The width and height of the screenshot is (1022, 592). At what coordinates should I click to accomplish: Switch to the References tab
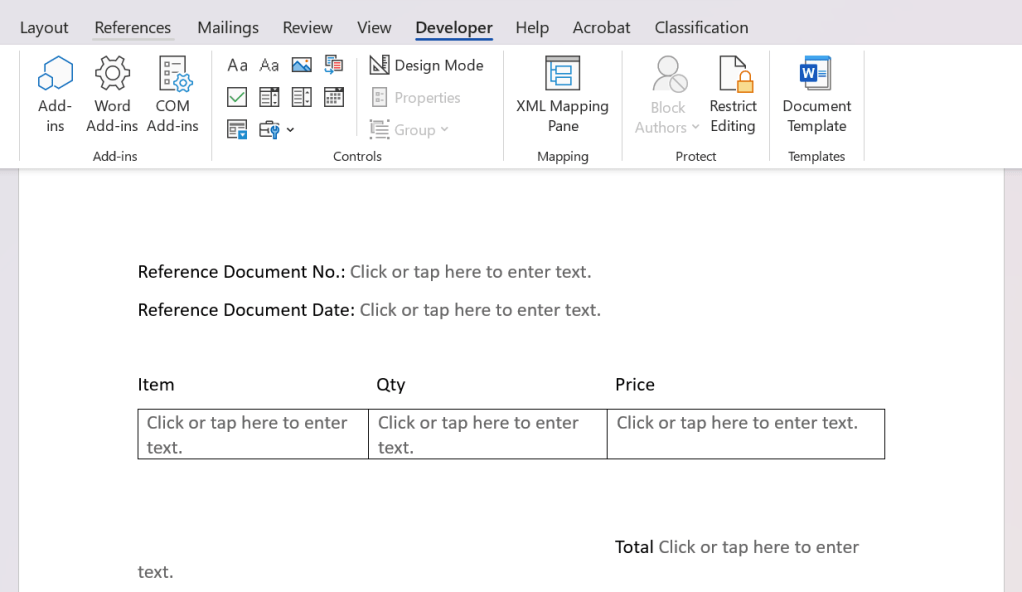(133, 27)
